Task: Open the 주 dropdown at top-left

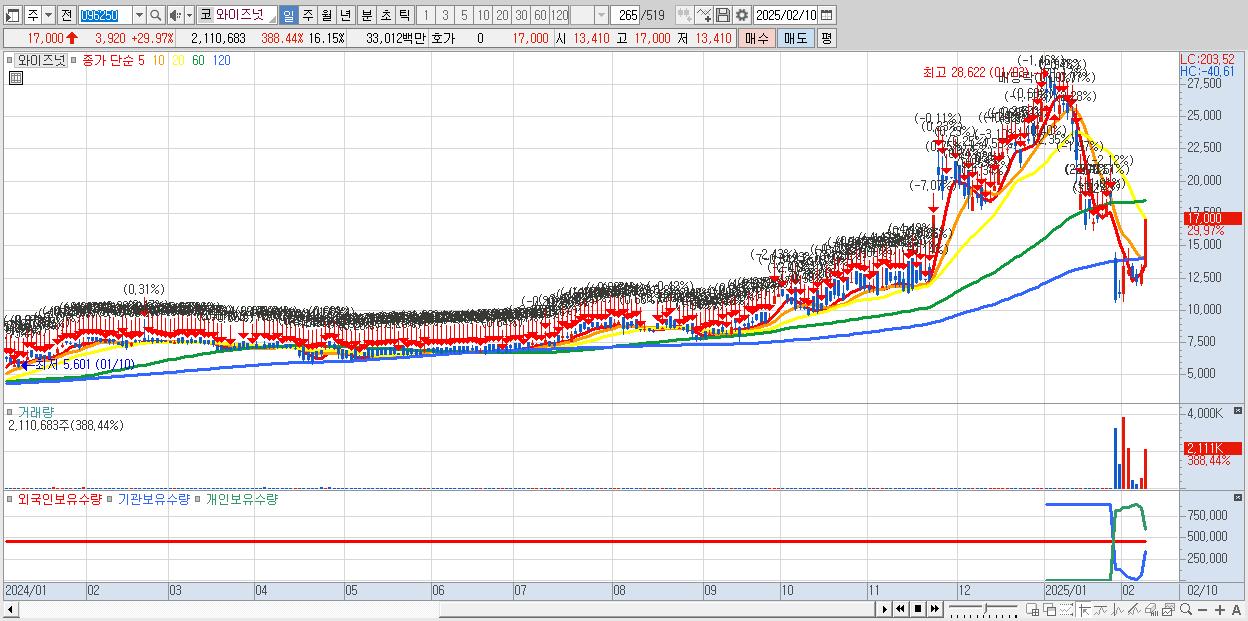Action: click(x=48, y=15)
